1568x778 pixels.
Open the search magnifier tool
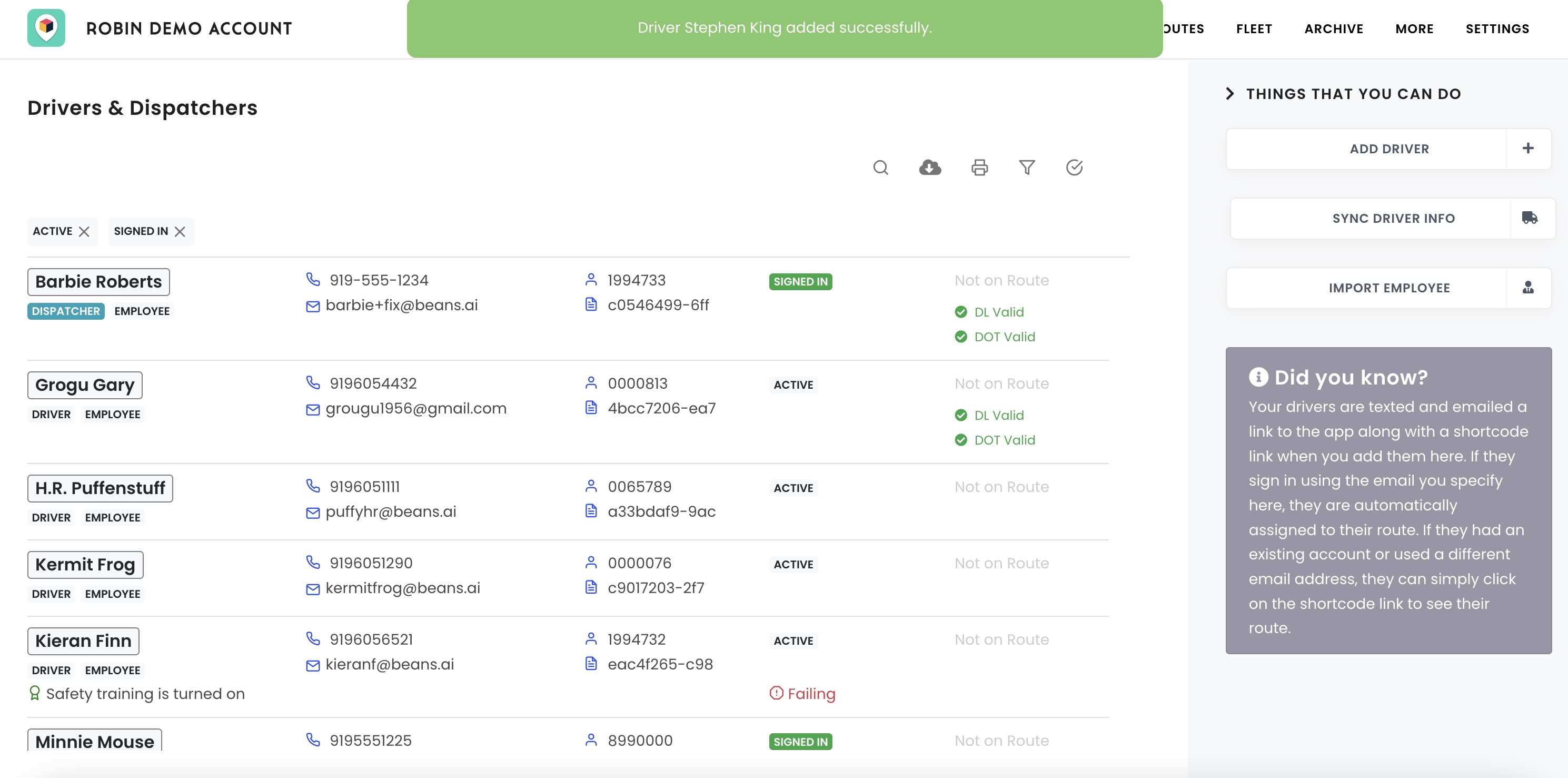pyautogui.click(x=881, y=168)
